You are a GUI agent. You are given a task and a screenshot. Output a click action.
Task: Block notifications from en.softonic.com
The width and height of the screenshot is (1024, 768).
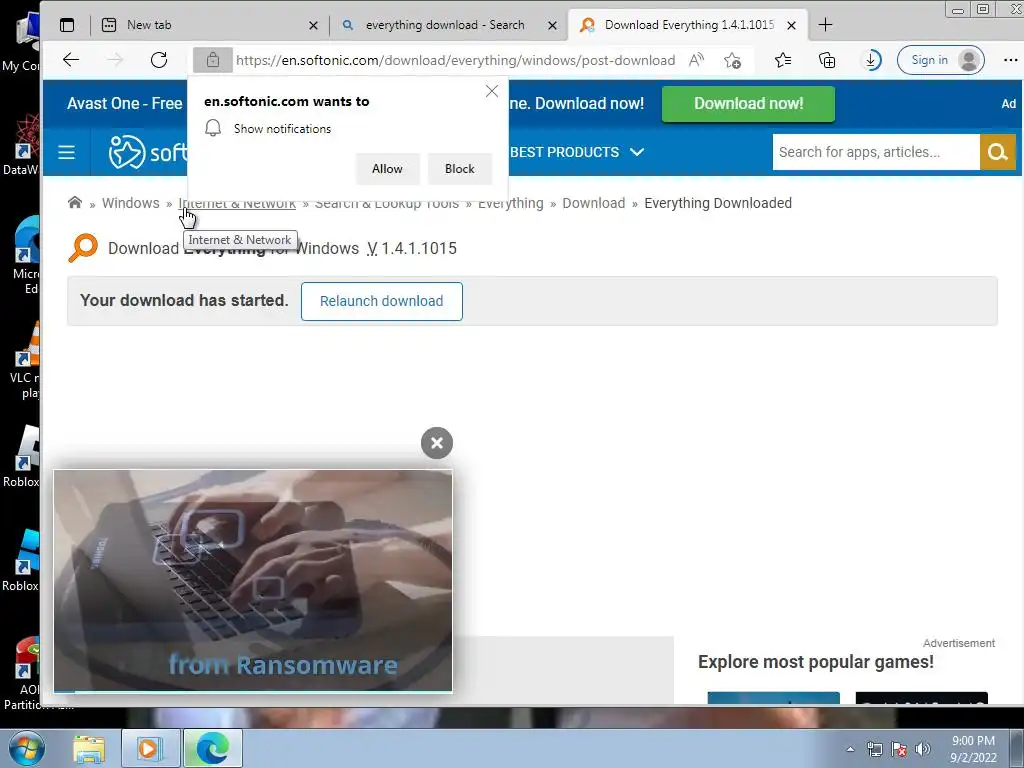(460, 169)
